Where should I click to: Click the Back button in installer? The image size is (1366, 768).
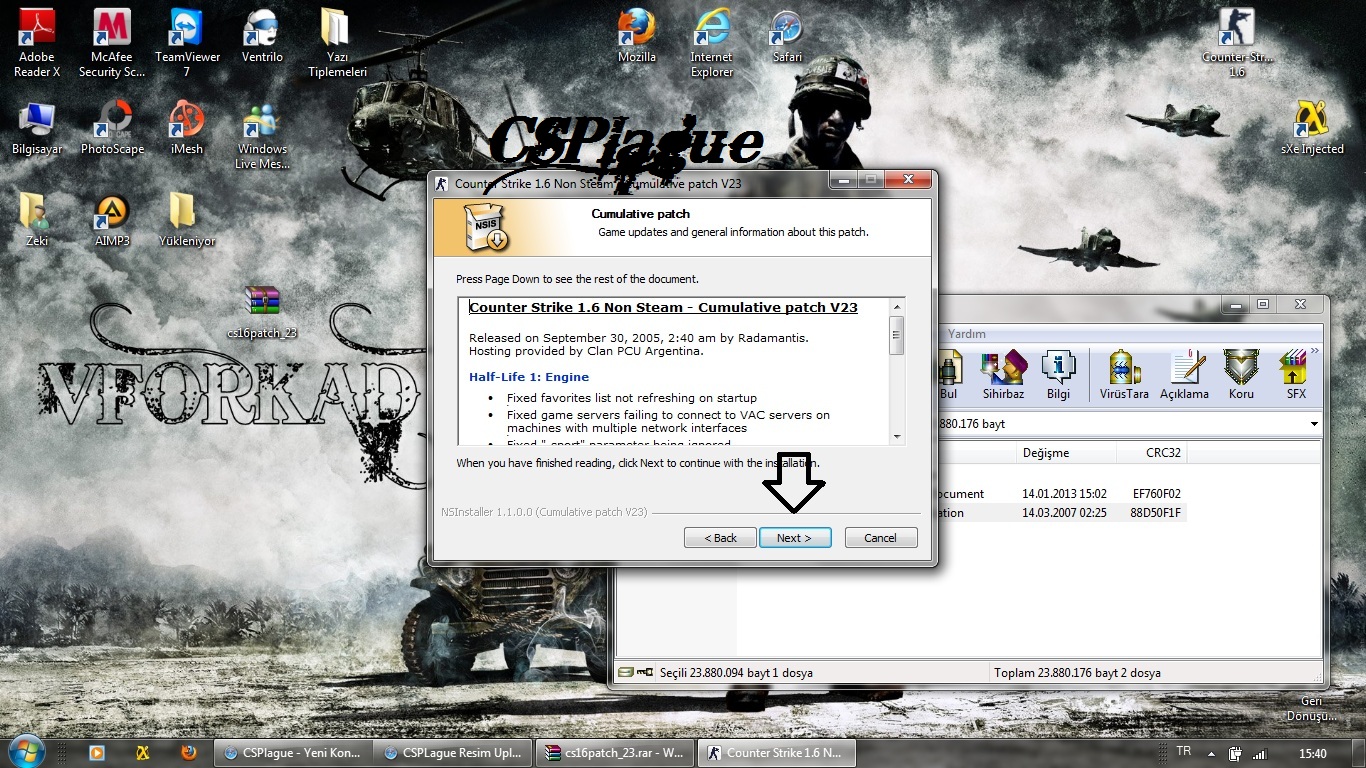click(720, 538)
